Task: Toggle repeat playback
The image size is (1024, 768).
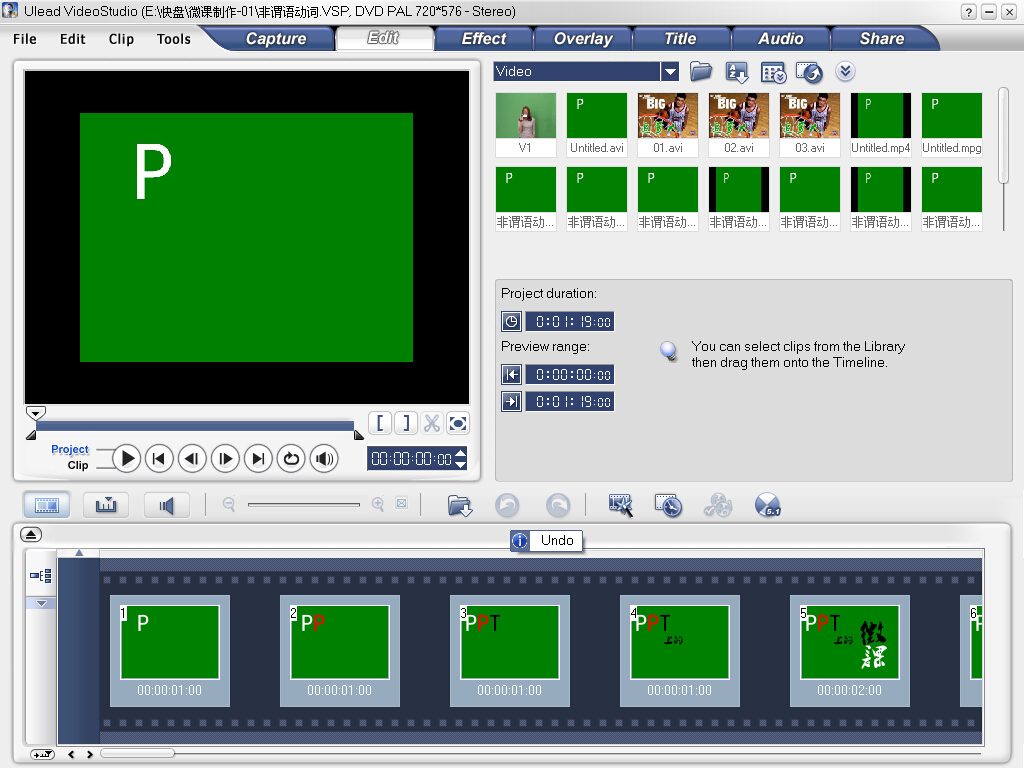Action: pyautogui.click(x=291, y=458)
